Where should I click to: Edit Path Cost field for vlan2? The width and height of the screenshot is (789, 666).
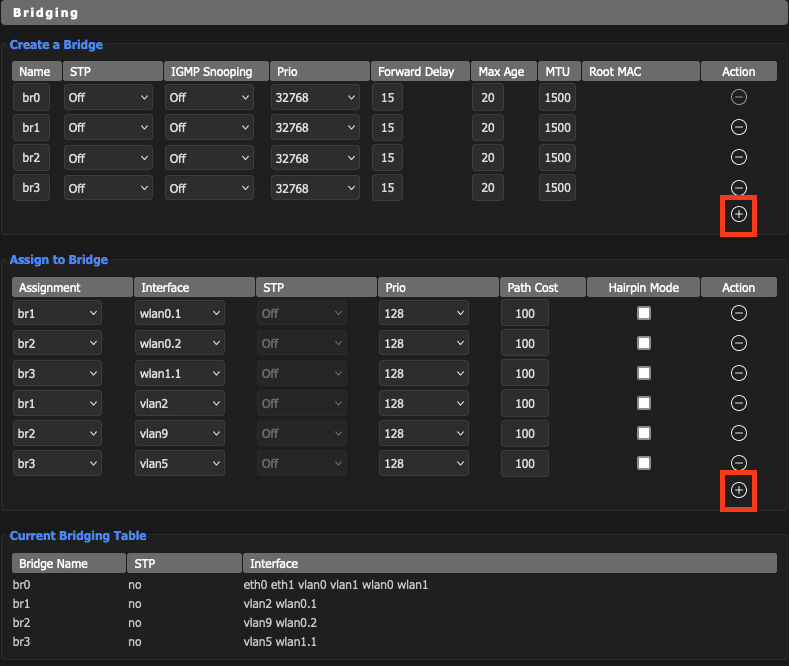525,403
